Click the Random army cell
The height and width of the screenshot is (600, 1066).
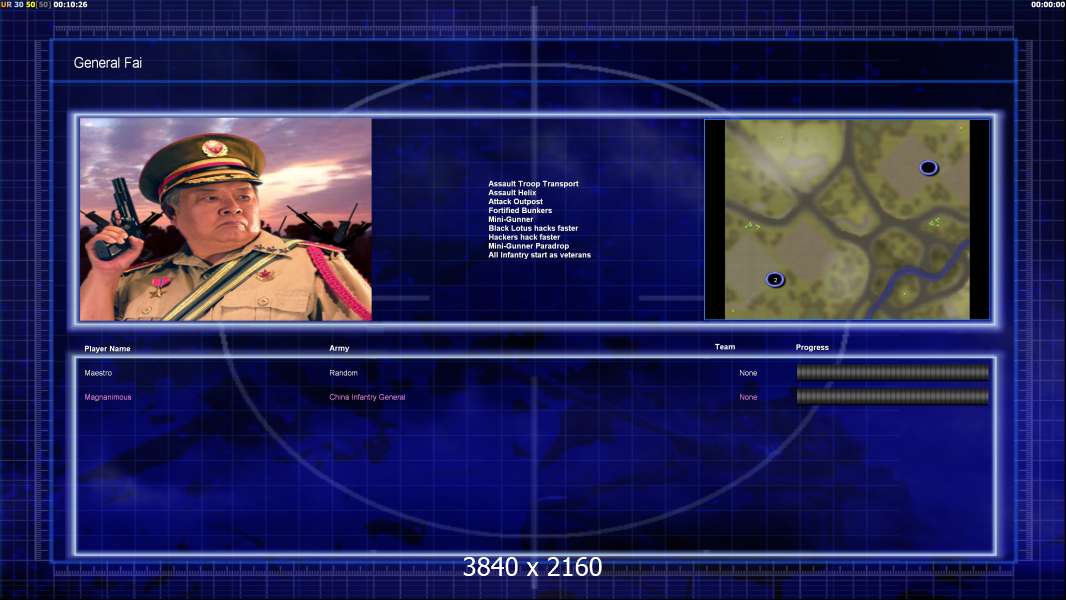[343, 373]
